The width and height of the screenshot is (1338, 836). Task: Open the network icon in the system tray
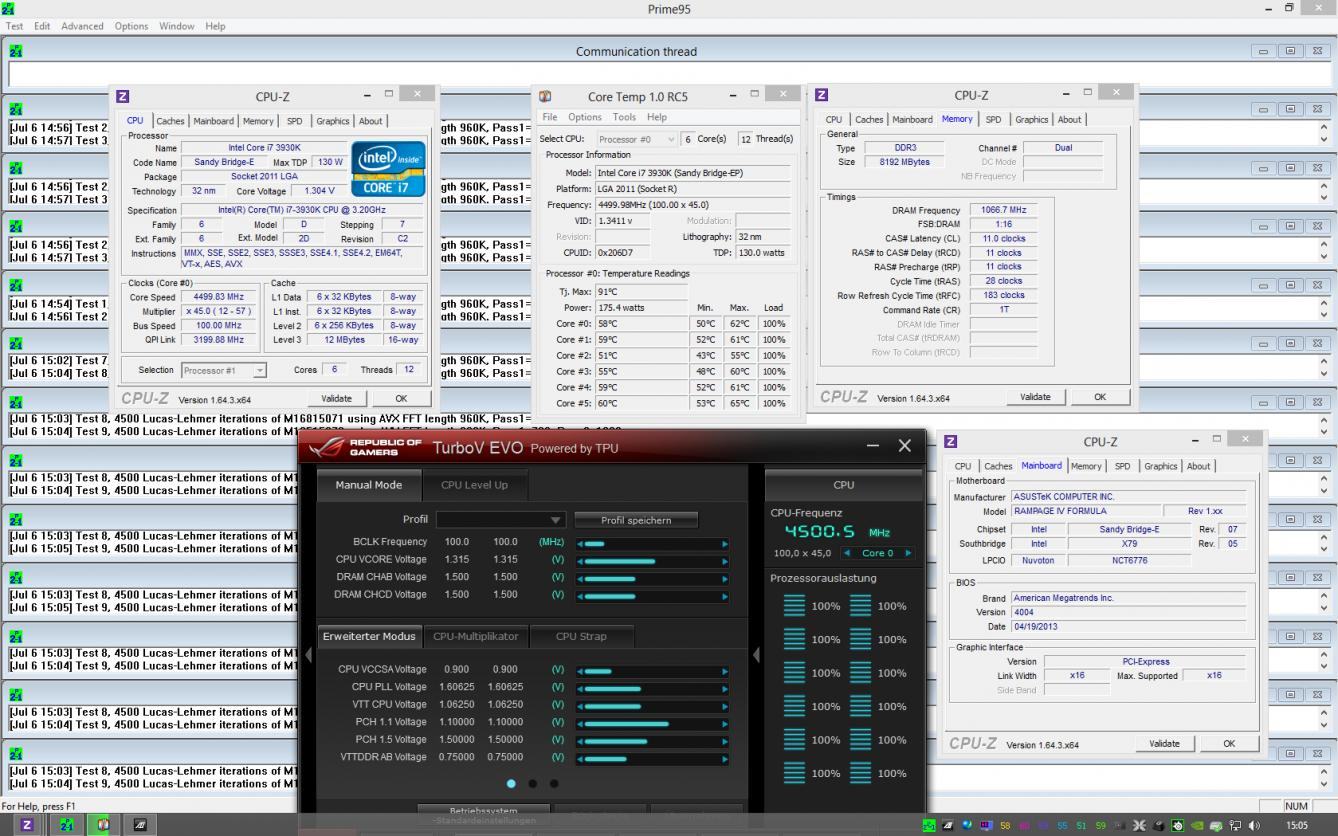tap(1236, 826)
